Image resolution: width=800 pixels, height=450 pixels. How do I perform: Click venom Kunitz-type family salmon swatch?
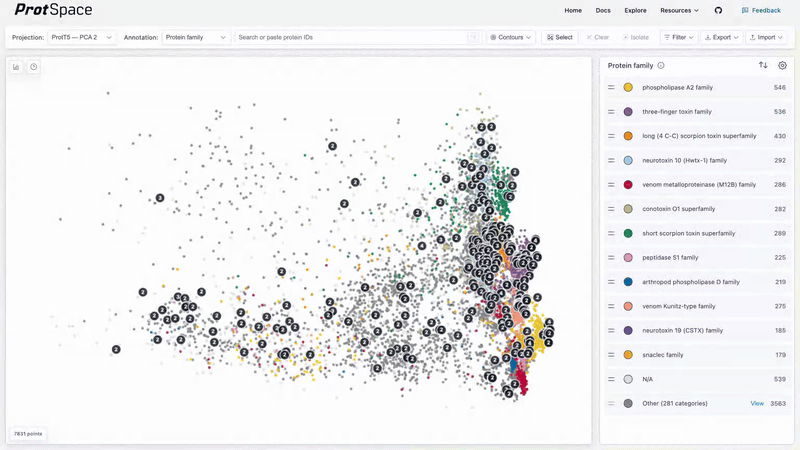tap(628, 306)
